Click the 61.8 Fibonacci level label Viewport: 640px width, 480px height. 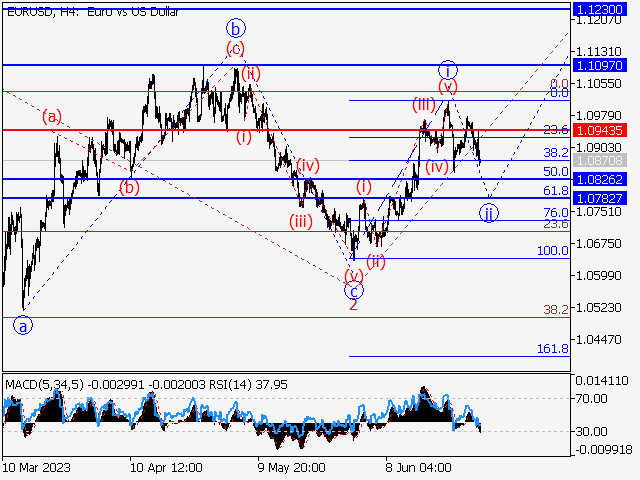[x=556, y=191]
